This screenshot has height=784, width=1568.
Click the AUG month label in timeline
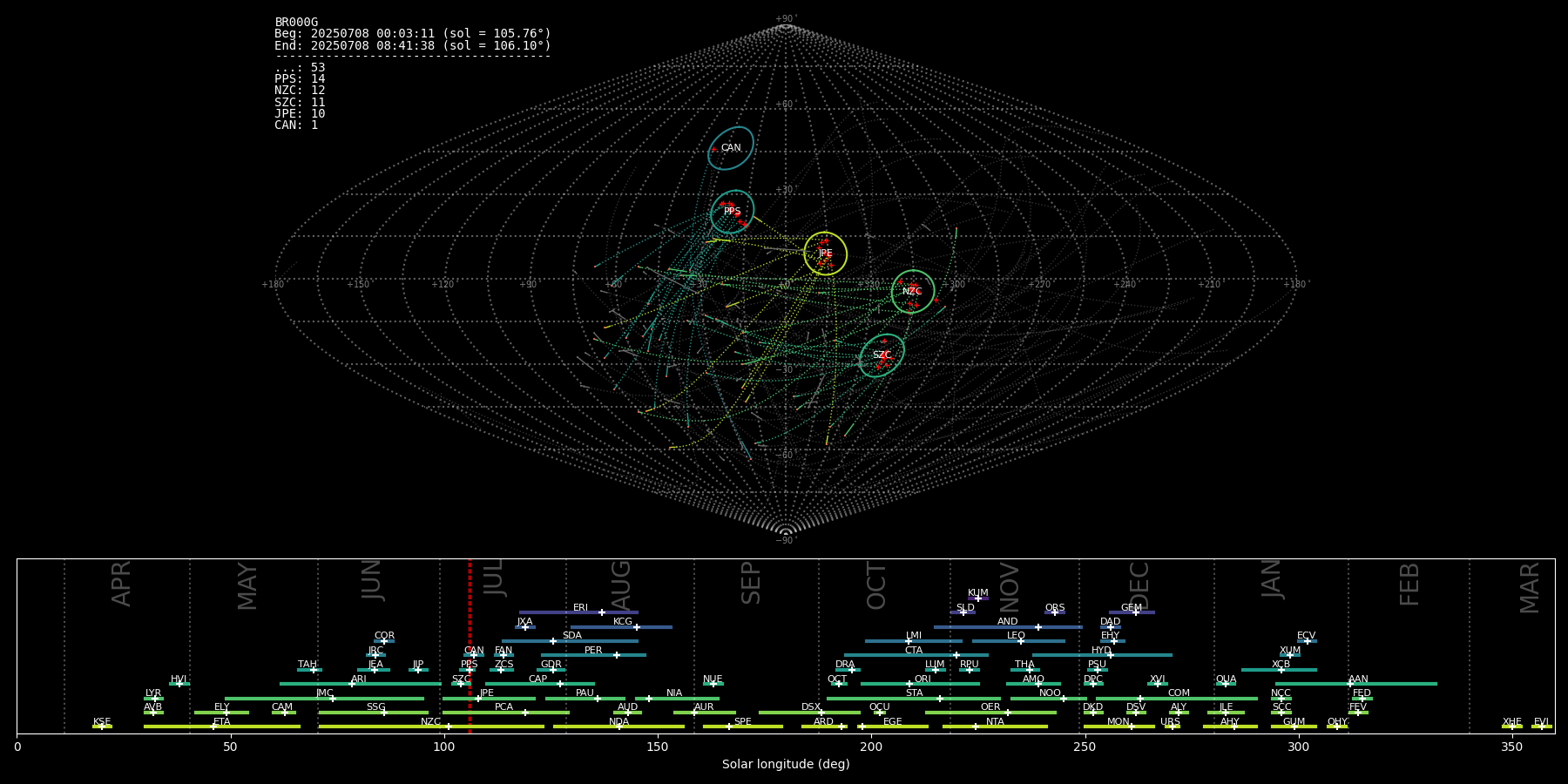(621, 585)
